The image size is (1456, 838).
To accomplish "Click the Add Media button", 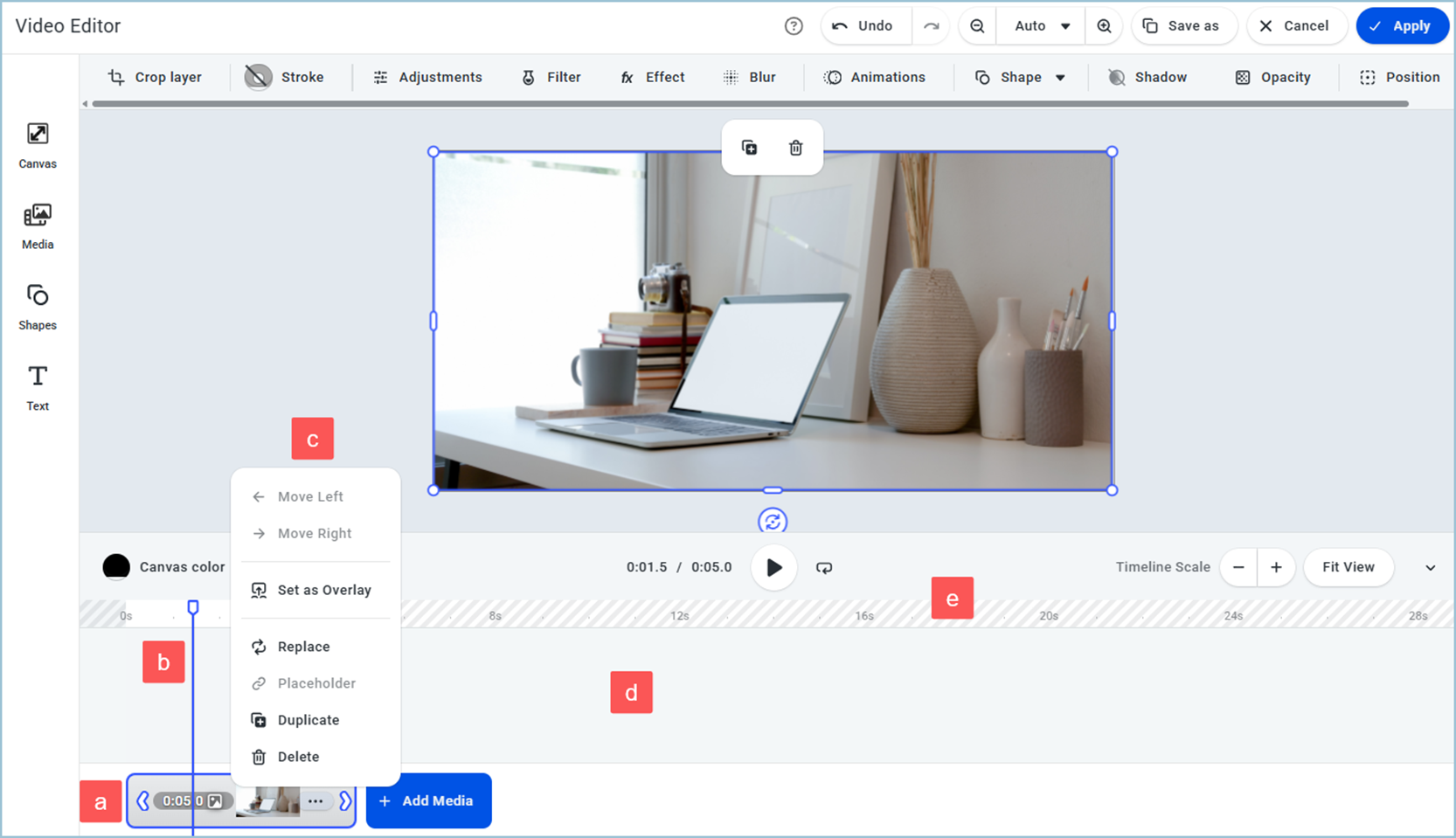I will tap(428, 800).
